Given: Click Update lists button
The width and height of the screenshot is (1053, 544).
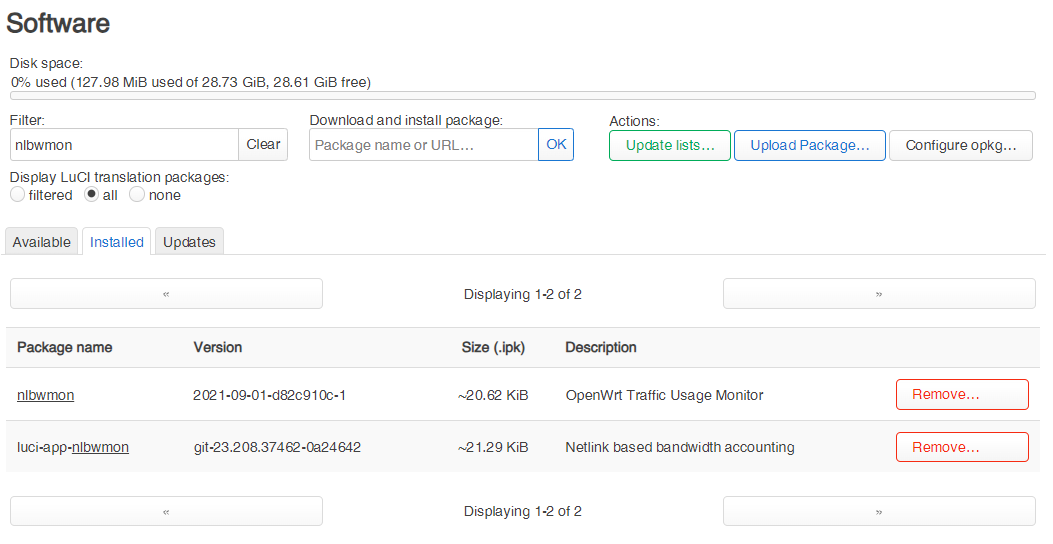Looking at the screenshot, I should click(x=670, y=146).
